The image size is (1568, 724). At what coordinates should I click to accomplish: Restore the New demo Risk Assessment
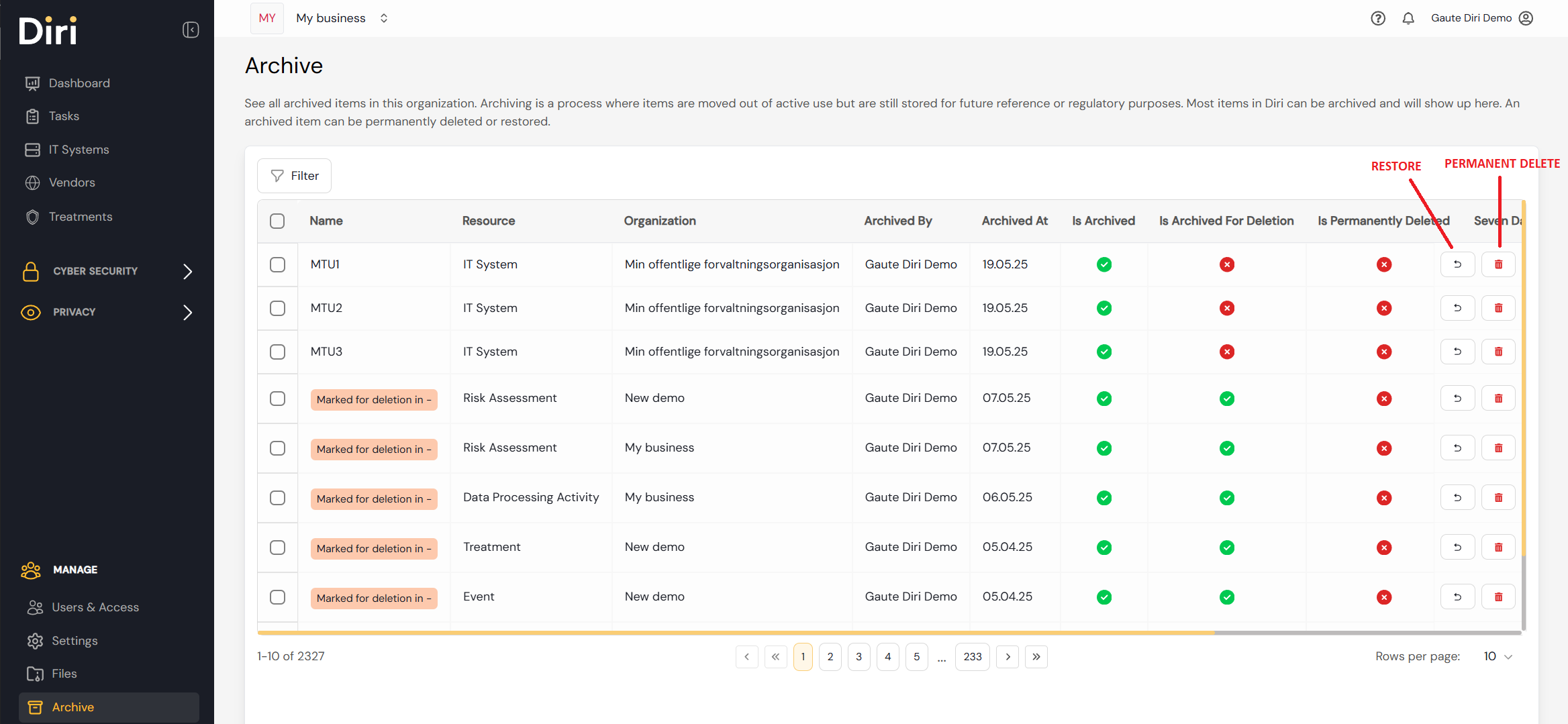tap(1457, 399)
